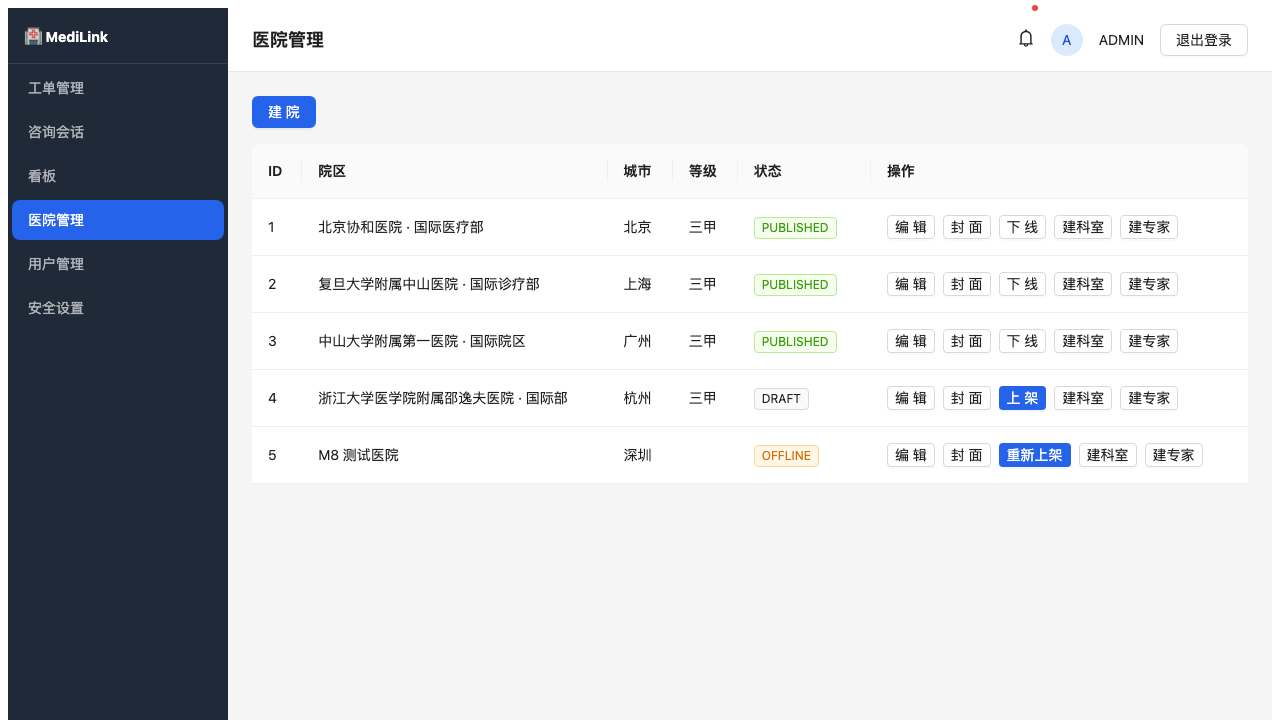
Task: Click the 院区 column header
Action: tap(454, 171)
